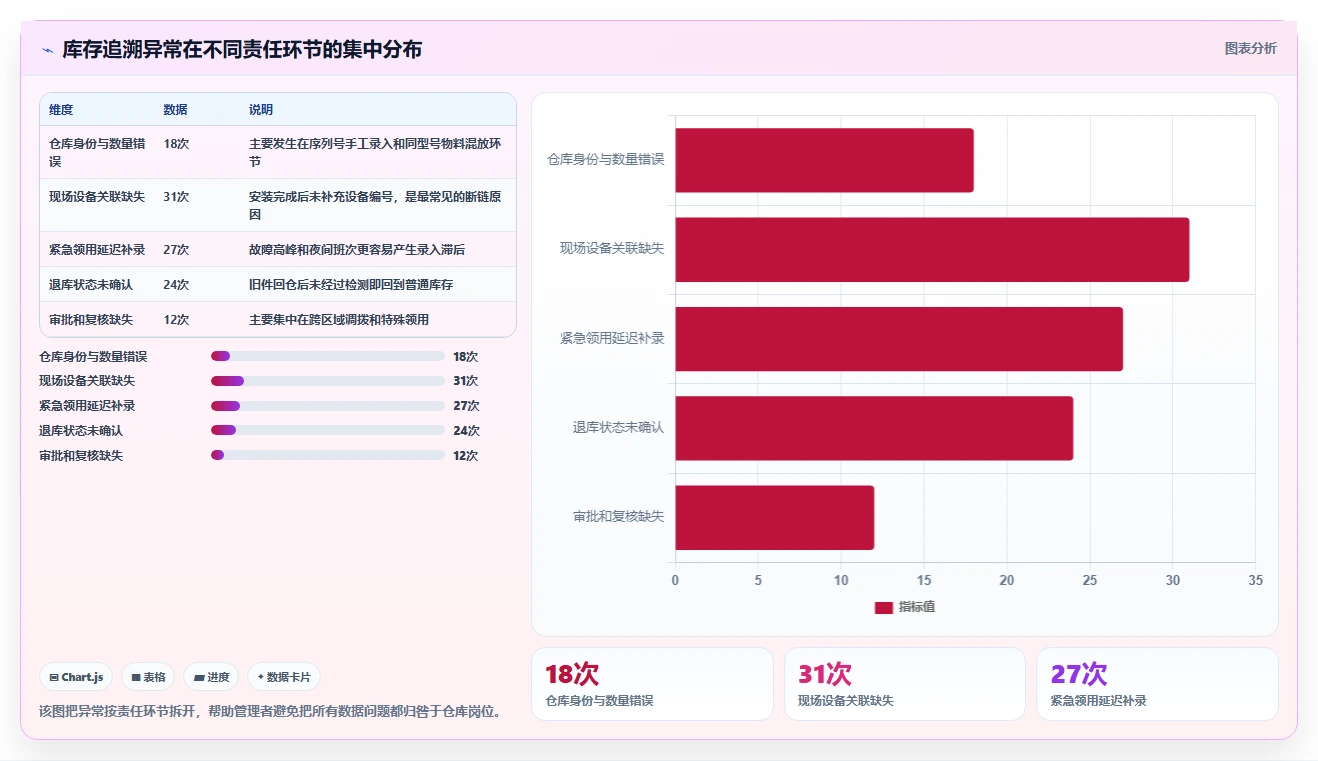
Task: Click the 退库状态未确认 bar in the chart
Action: coord(874,428)
